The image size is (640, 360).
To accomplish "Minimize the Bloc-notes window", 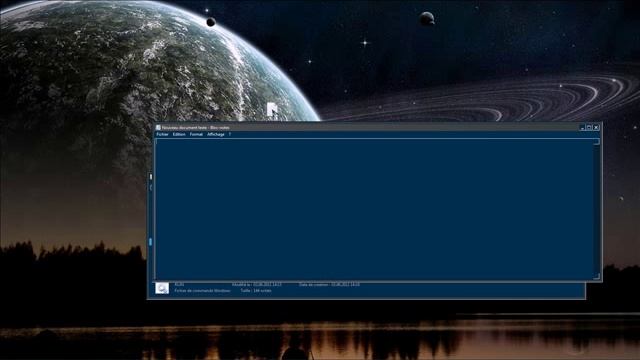I will (x=582, y=127).
